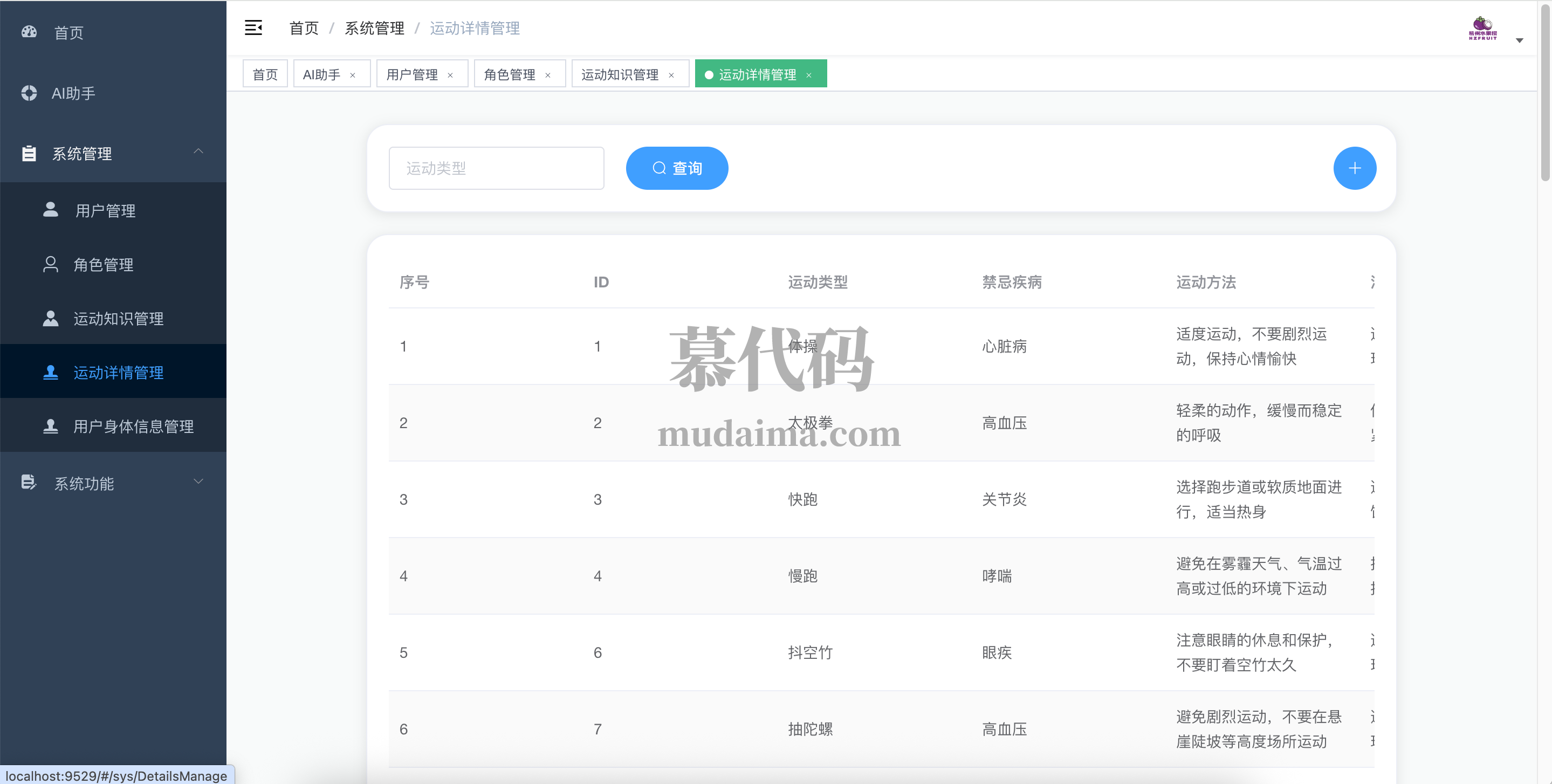Expand the 系统功能 submenu

(198, 482)
